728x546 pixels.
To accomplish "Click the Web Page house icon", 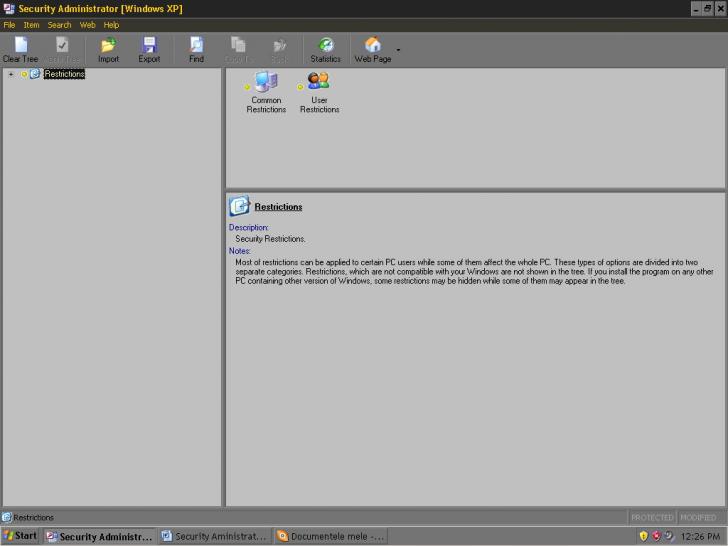I will click(x=373, y=45).
